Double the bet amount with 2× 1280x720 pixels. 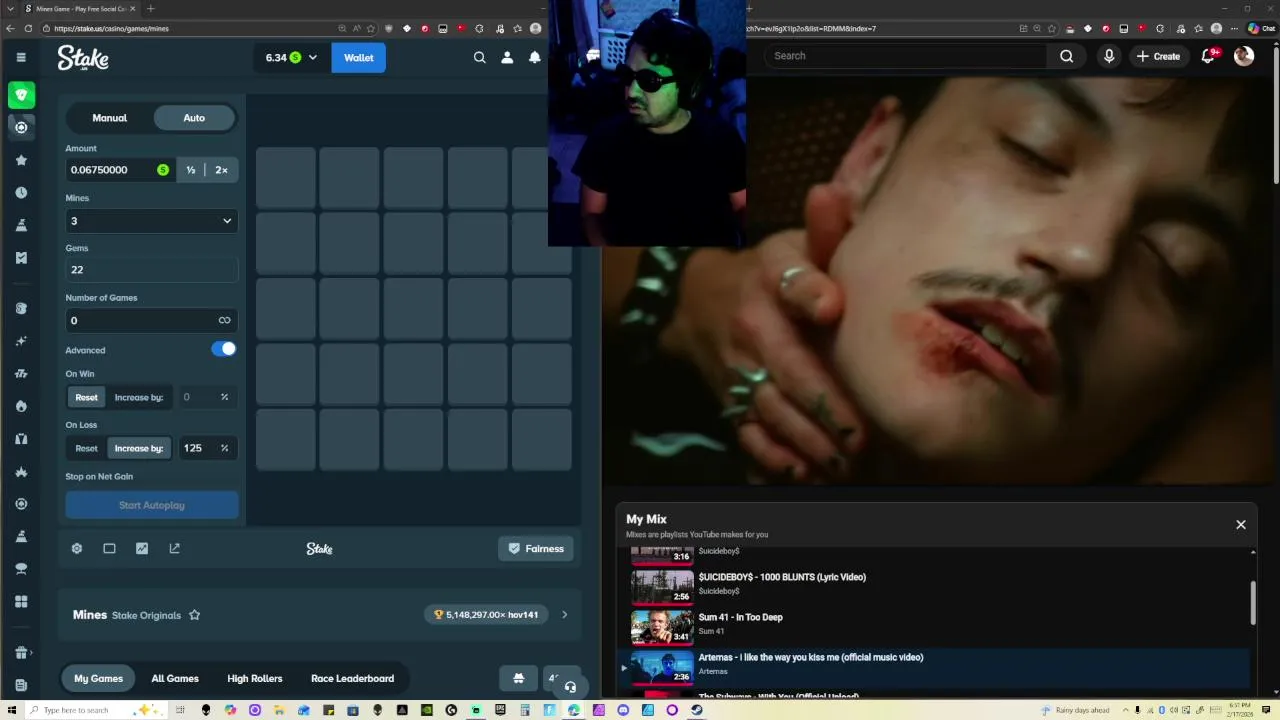221,170
